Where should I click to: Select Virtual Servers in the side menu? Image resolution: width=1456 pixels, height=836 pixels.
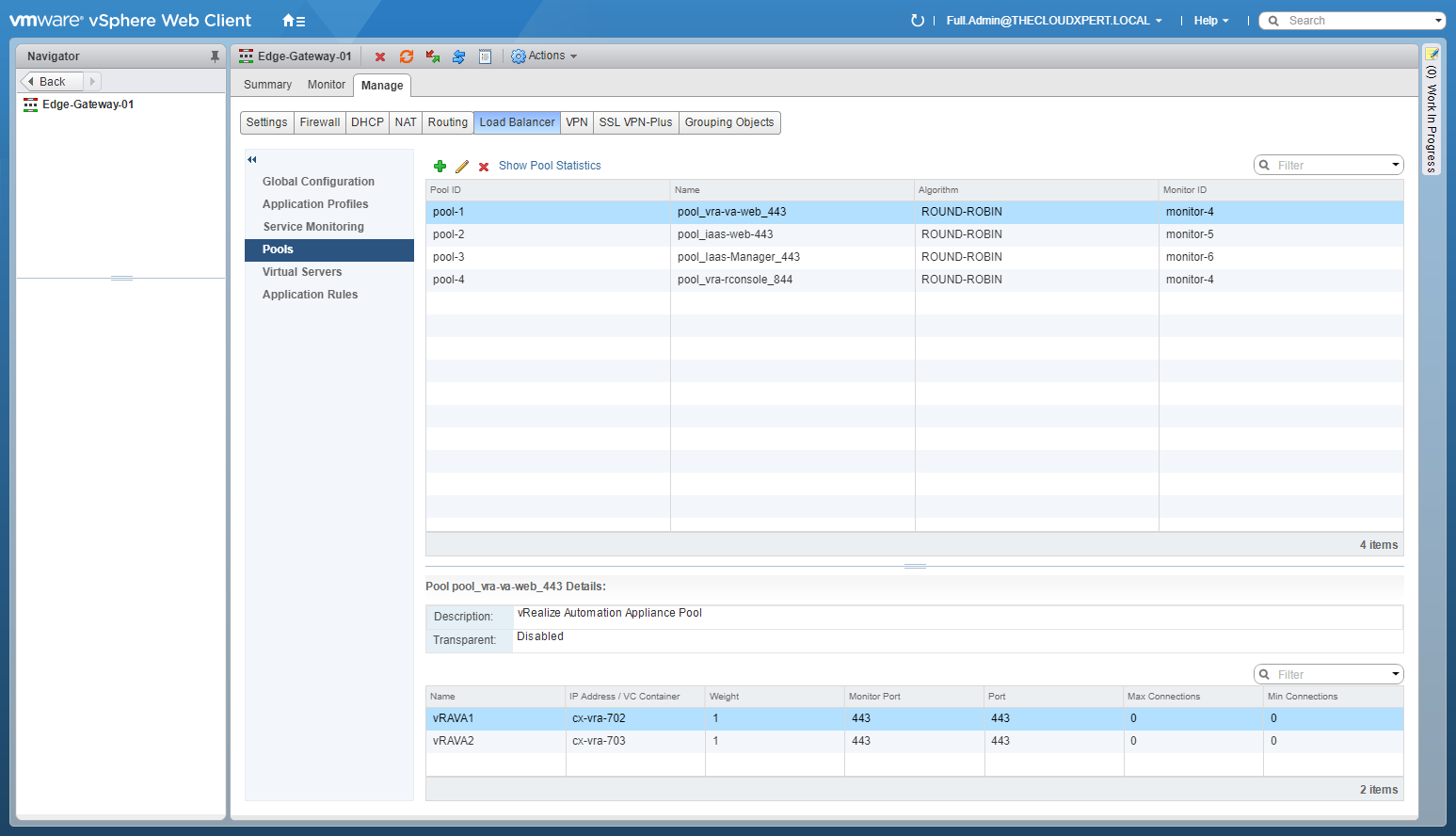click(x=302, y=272)
